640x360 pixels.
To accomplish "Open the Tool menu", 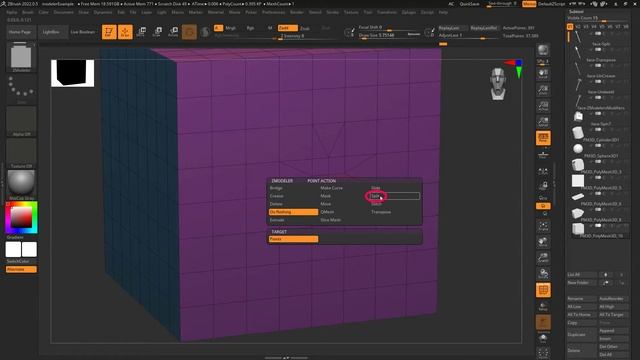I will click(368, 12).
